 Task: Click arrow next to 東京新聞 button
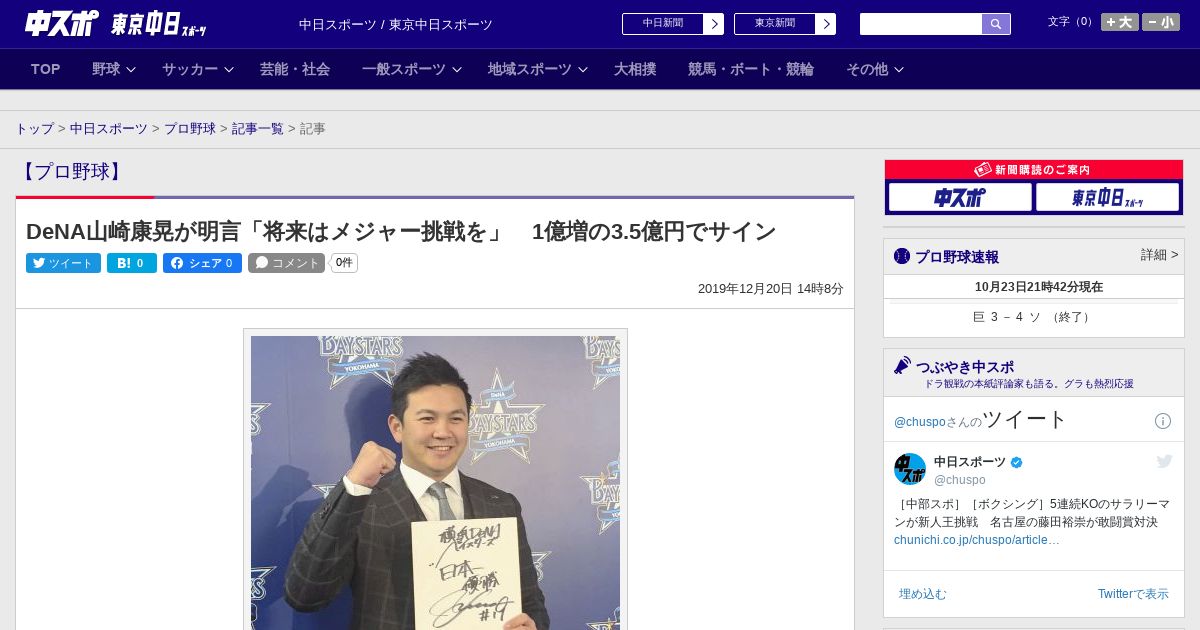(826, 24)
